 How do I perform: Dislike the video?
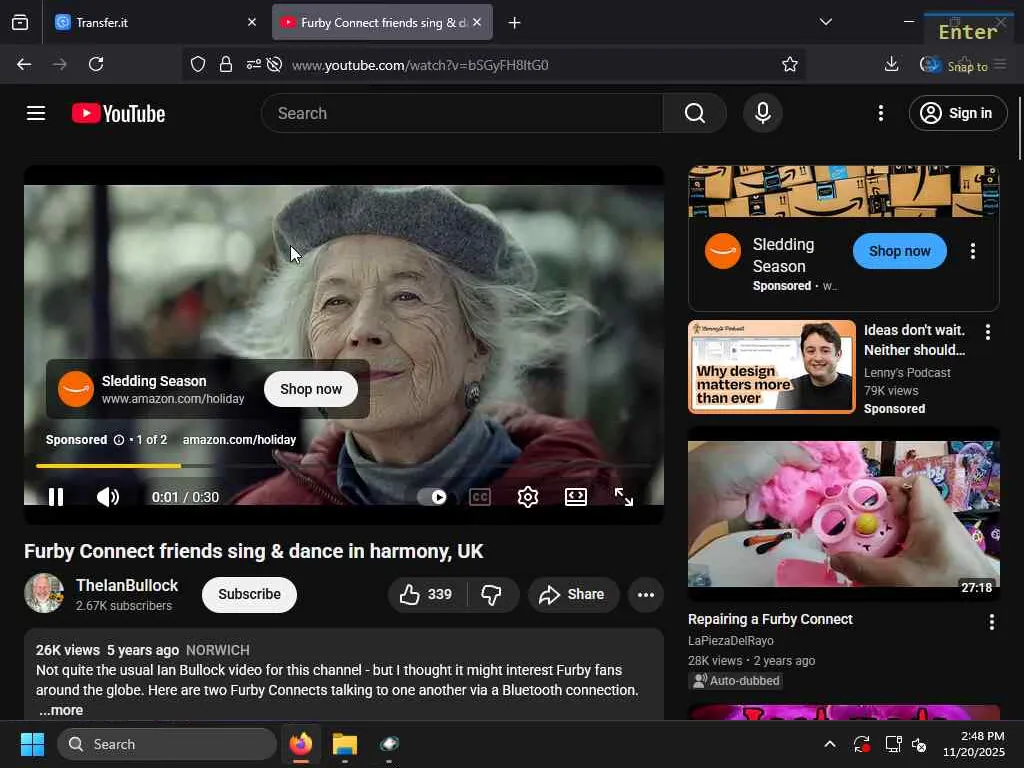coord(492,594)
